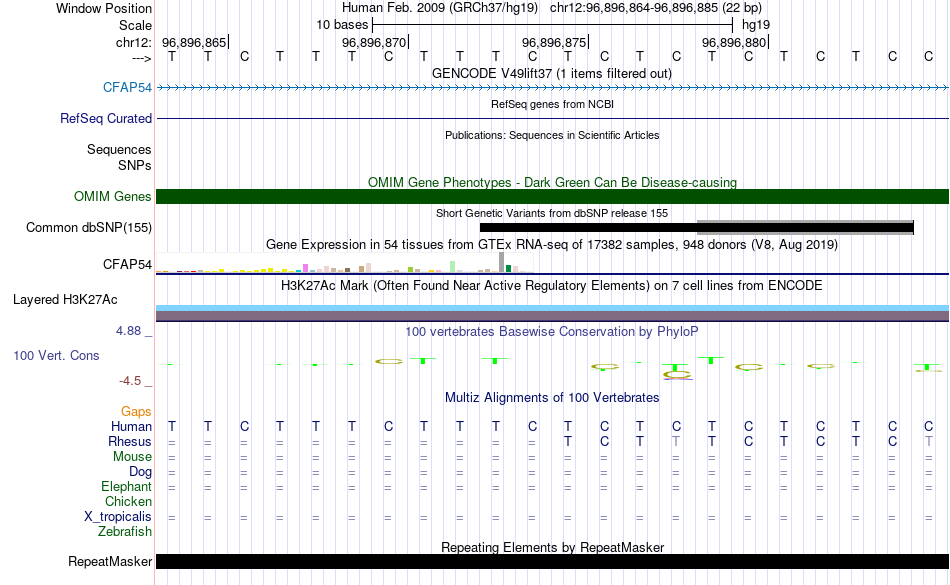Click the Short Genetic Variants from dbSNP title
The image size is (950, 585).
(552, 213)
